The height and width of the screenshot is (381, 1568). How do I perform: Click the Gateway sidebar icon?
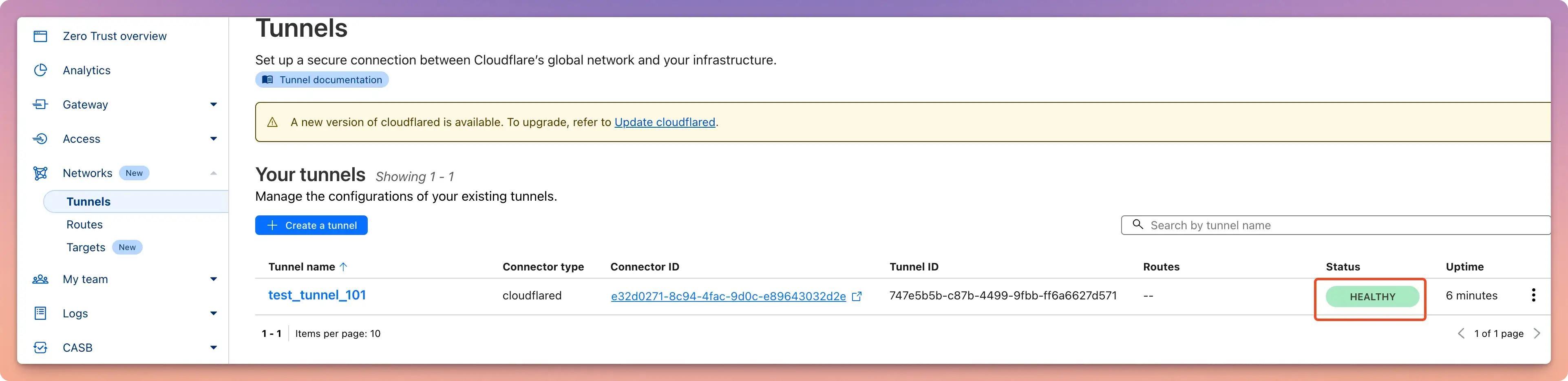coord(40,104)
